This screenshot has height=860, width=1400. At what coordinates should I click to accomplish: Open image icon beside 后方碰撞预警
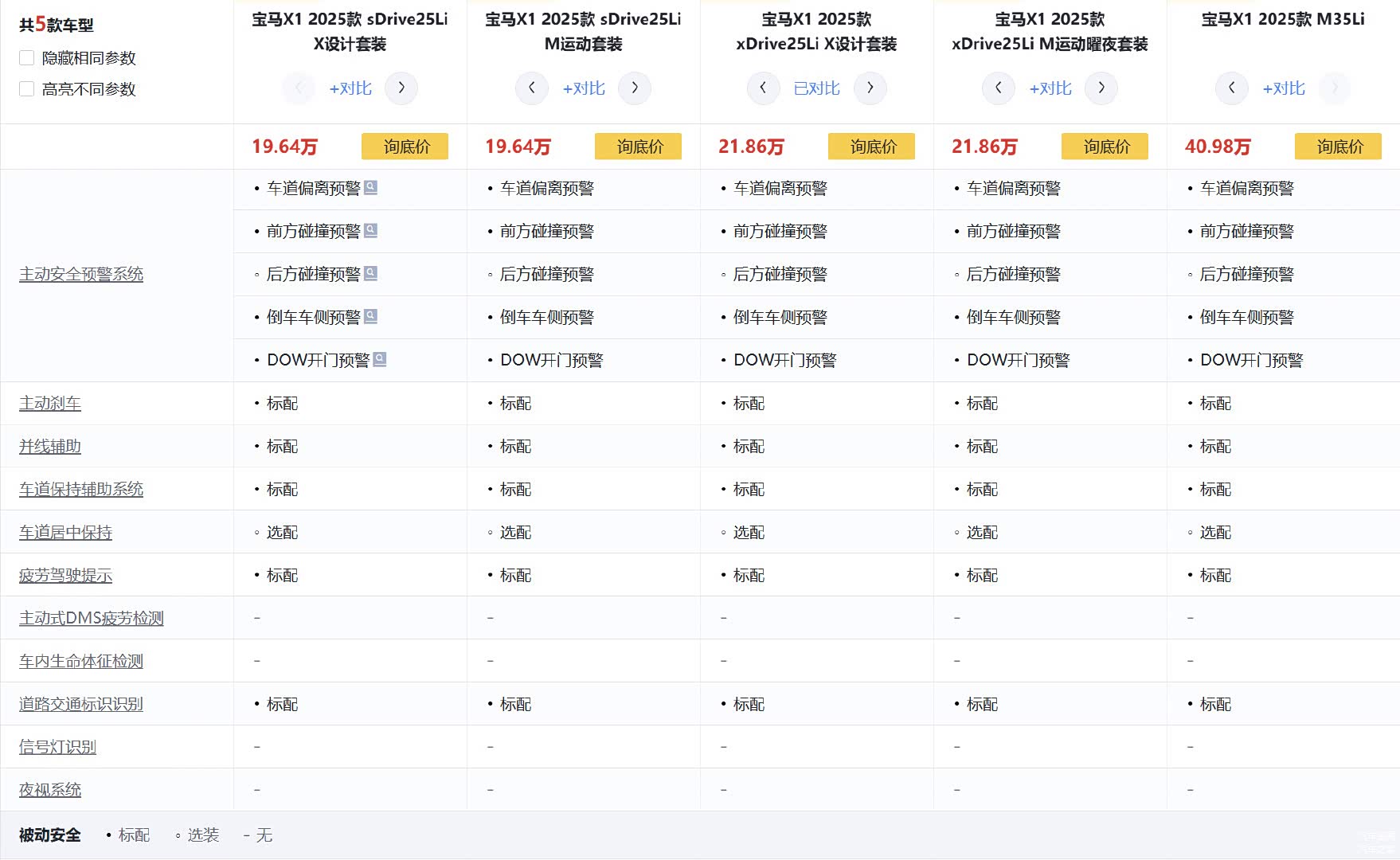[370, 274]
